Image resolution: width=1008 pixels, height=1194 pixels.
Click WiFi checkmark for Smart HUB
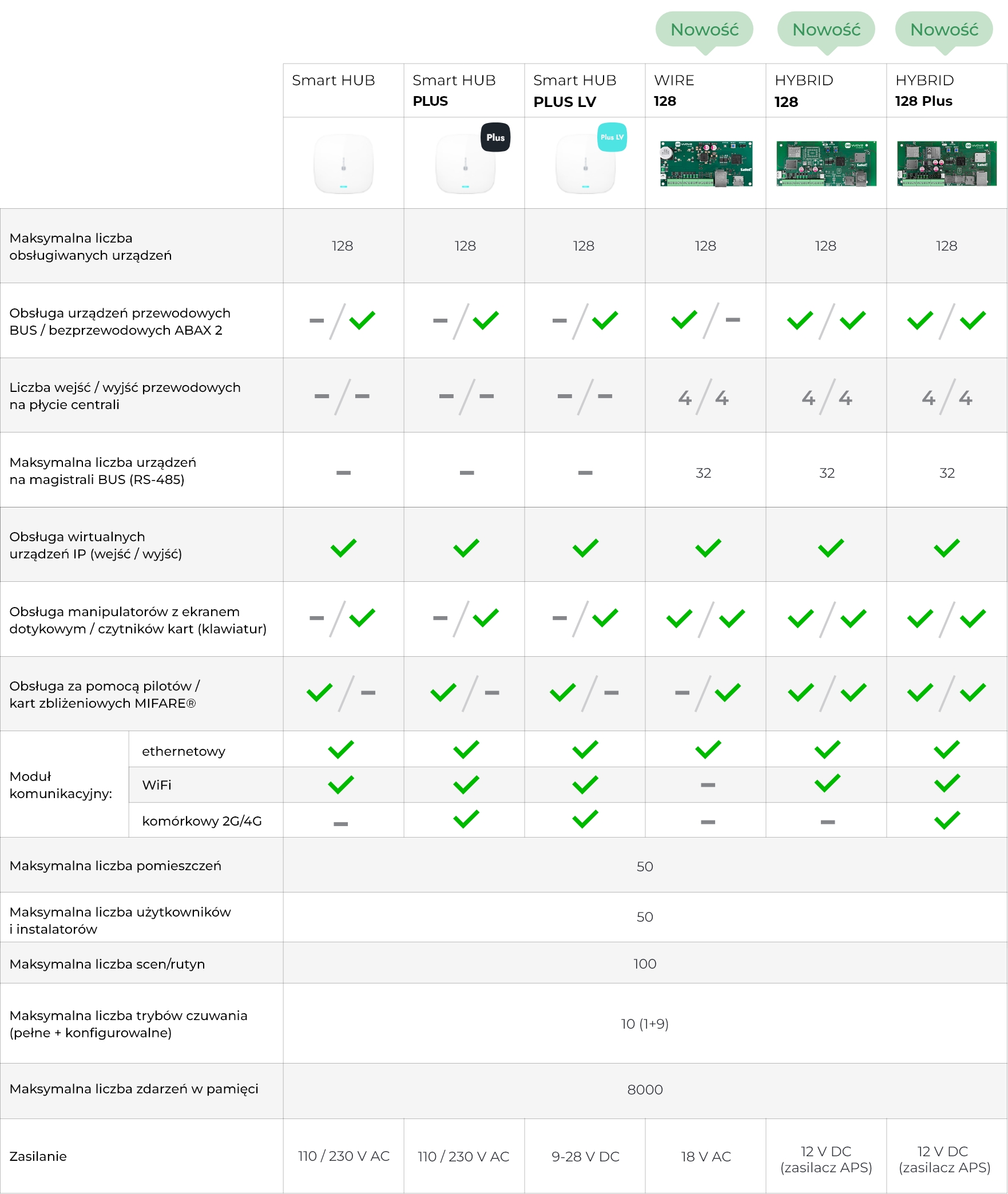[x=341, y=784]
